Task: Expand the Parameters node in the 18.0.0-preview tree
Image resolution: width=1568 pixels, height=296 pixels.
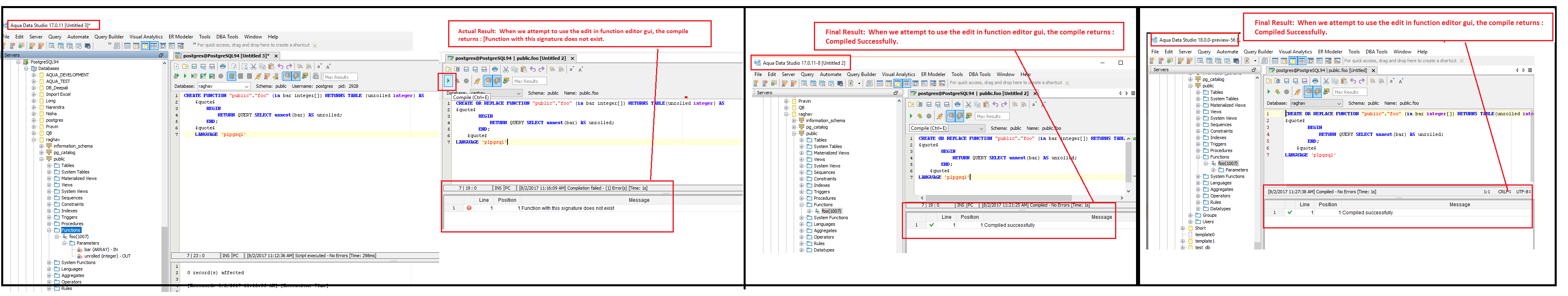Action: [x=1214, y=170]
